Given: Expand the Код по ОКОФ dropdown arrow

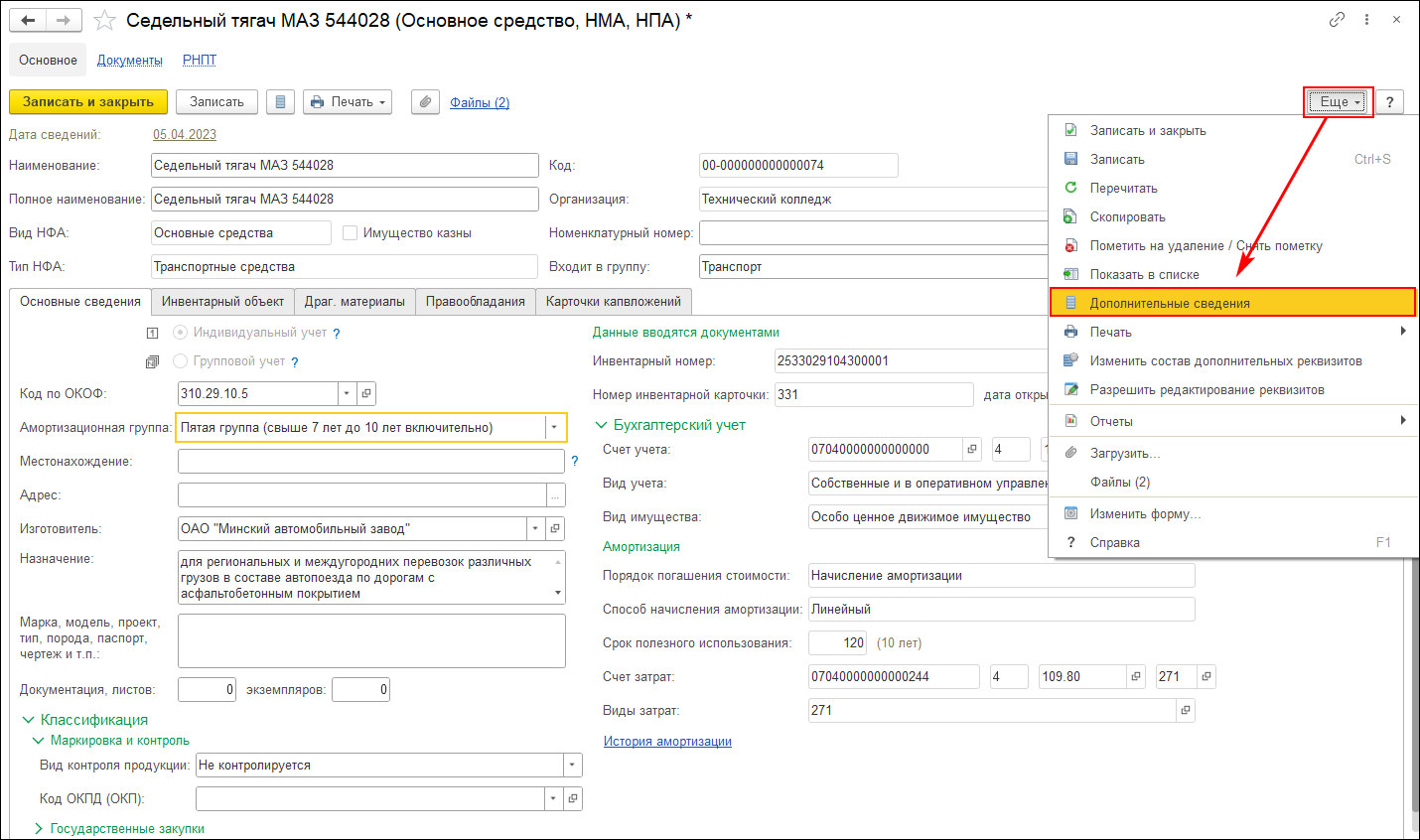Looking at the screenshot, I should click(x=347, y=393).
